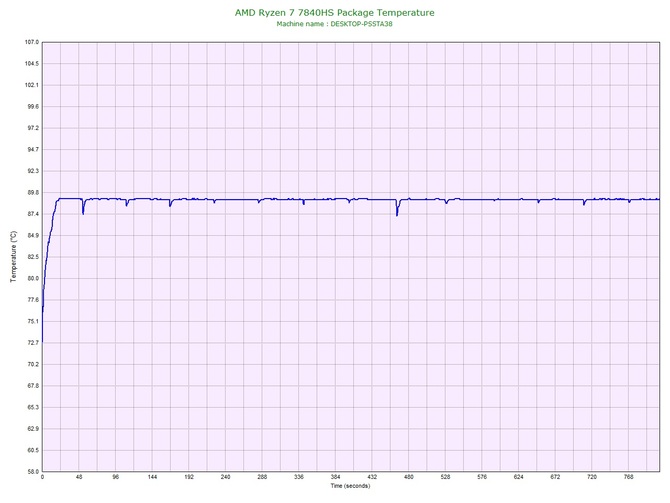
Task: Click the 528 x-axis tick label
Action: (446, 477)
